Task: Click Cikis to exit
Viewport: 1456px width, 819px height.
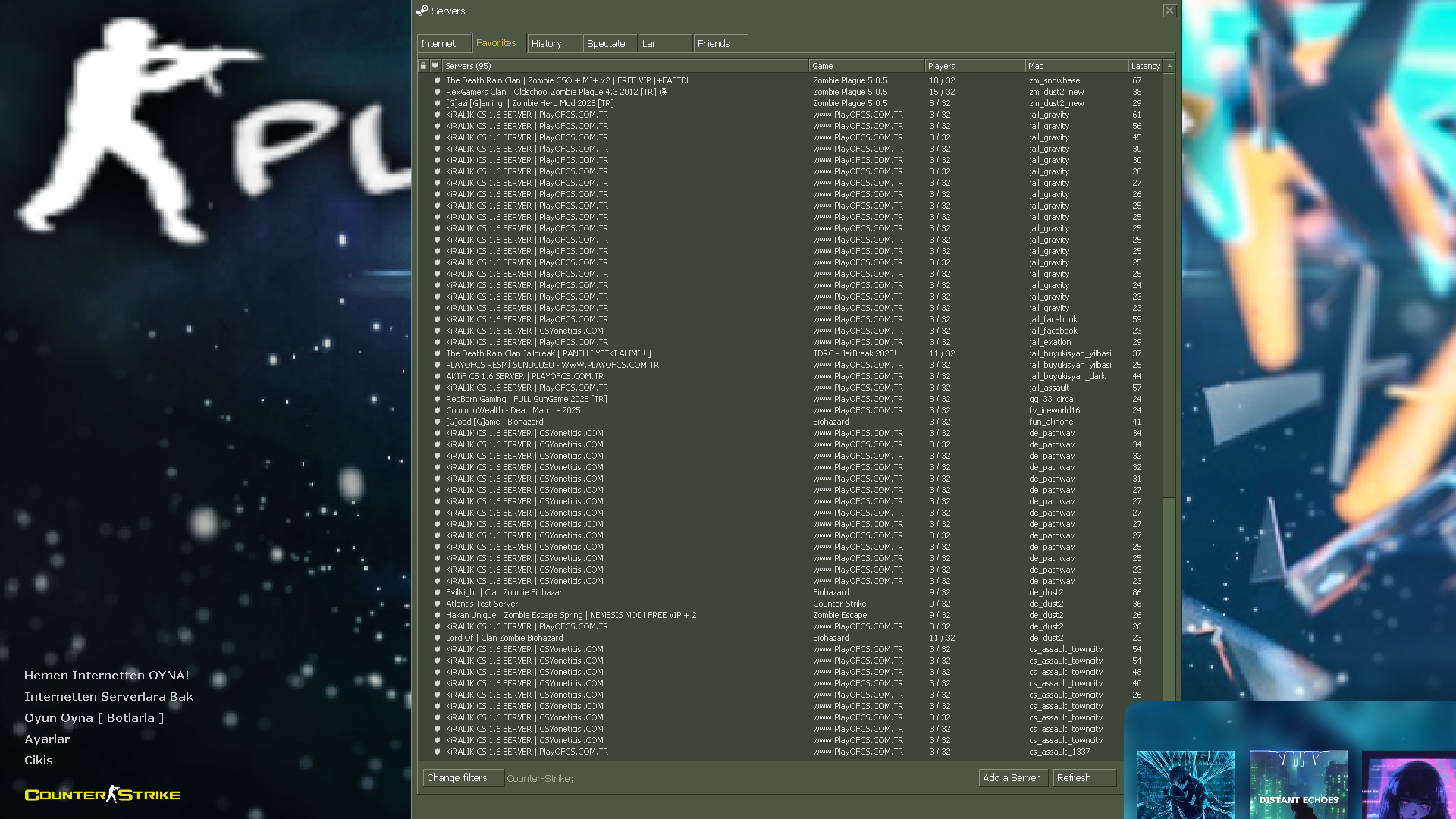Action: [39, 761]
